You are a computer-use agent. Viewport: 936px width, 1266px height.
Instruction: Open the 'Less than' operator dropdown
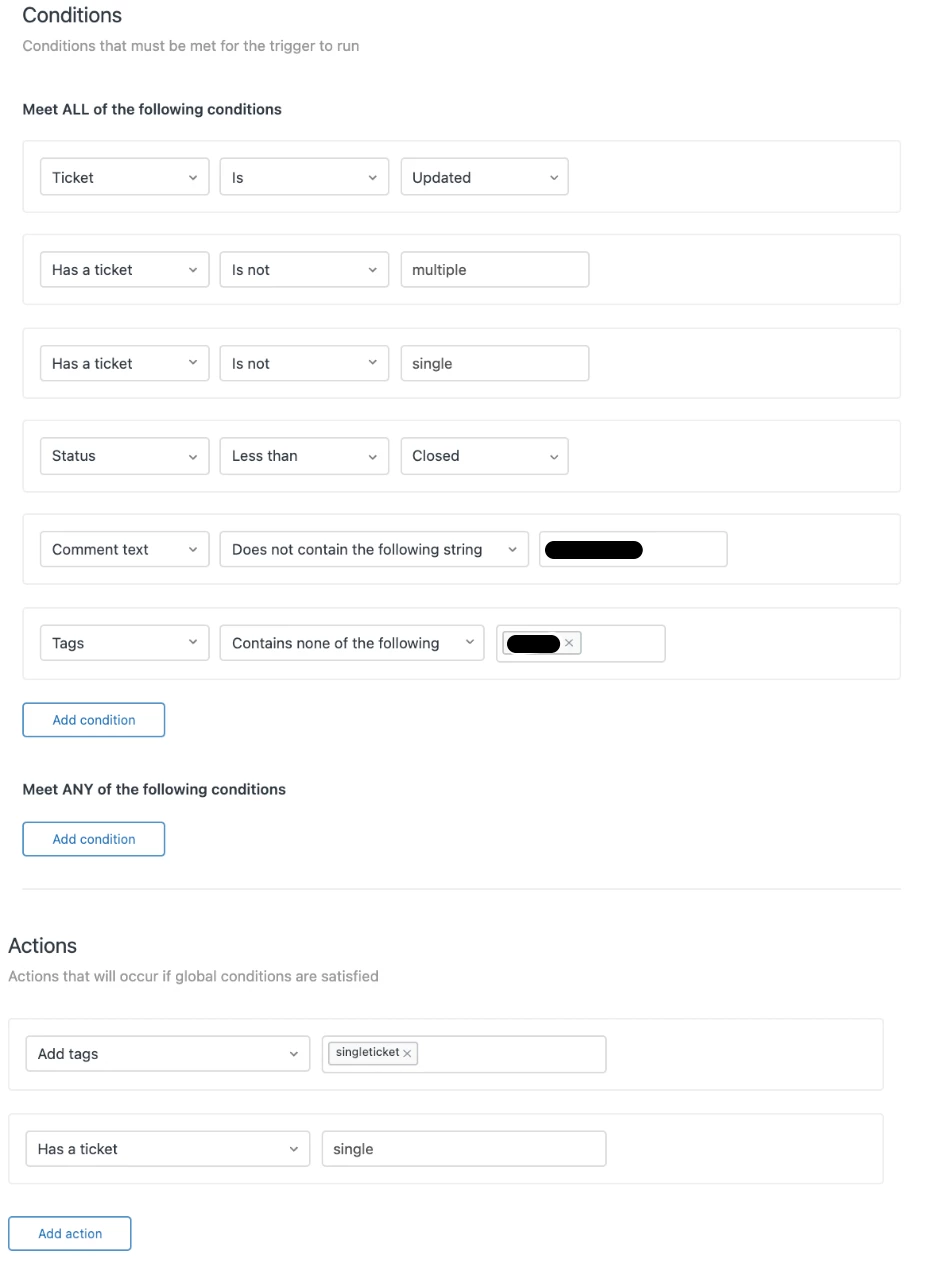304,455
